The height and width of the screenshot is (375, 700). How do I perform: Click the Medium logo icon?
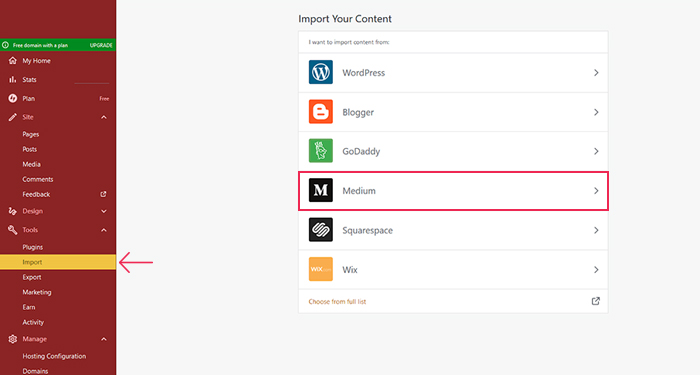coord(321,191)
